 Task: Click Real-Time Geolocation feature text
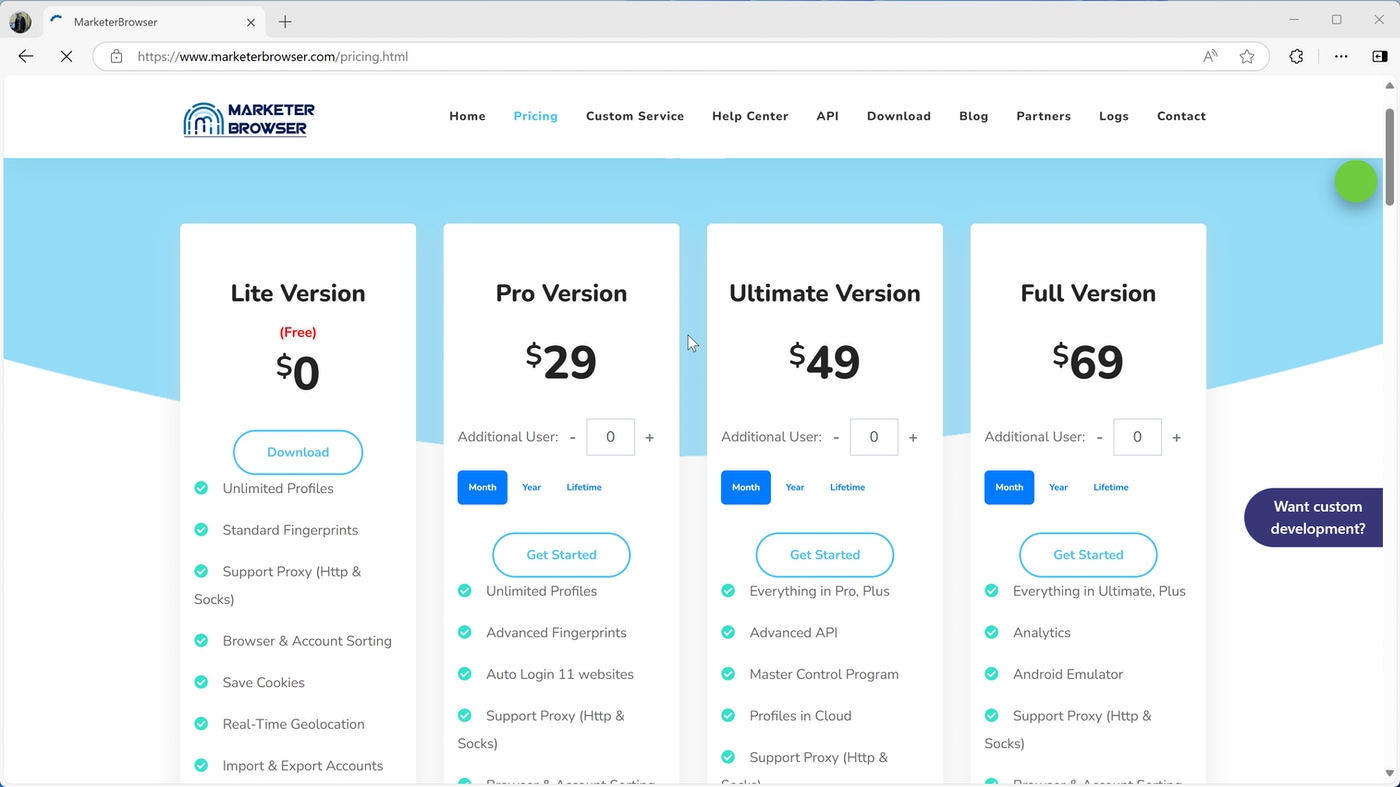coord(293,724)
